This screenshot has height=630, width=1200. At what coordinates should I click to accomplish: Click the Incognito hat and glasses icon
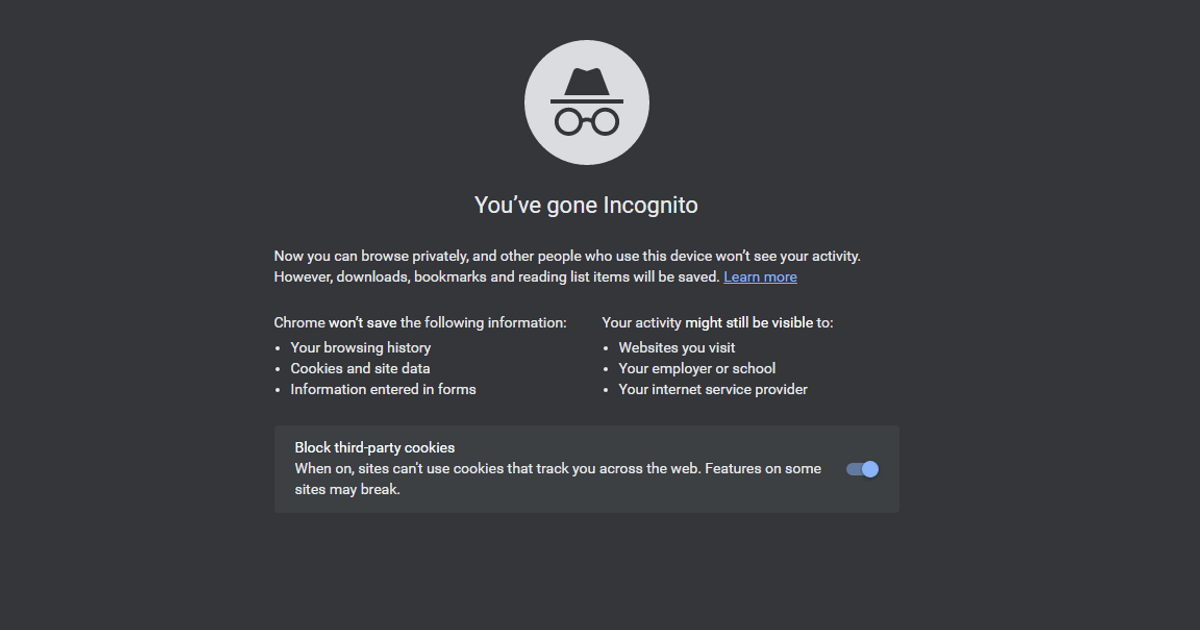(586, 103)
